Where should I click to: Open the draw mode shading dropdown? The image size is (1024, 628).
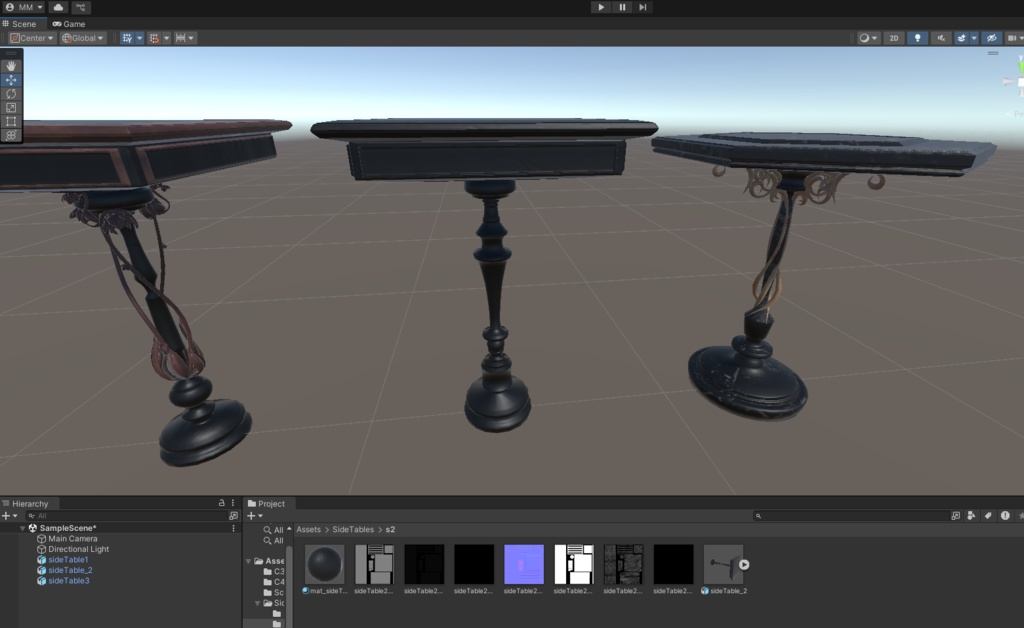click(868, 38)
